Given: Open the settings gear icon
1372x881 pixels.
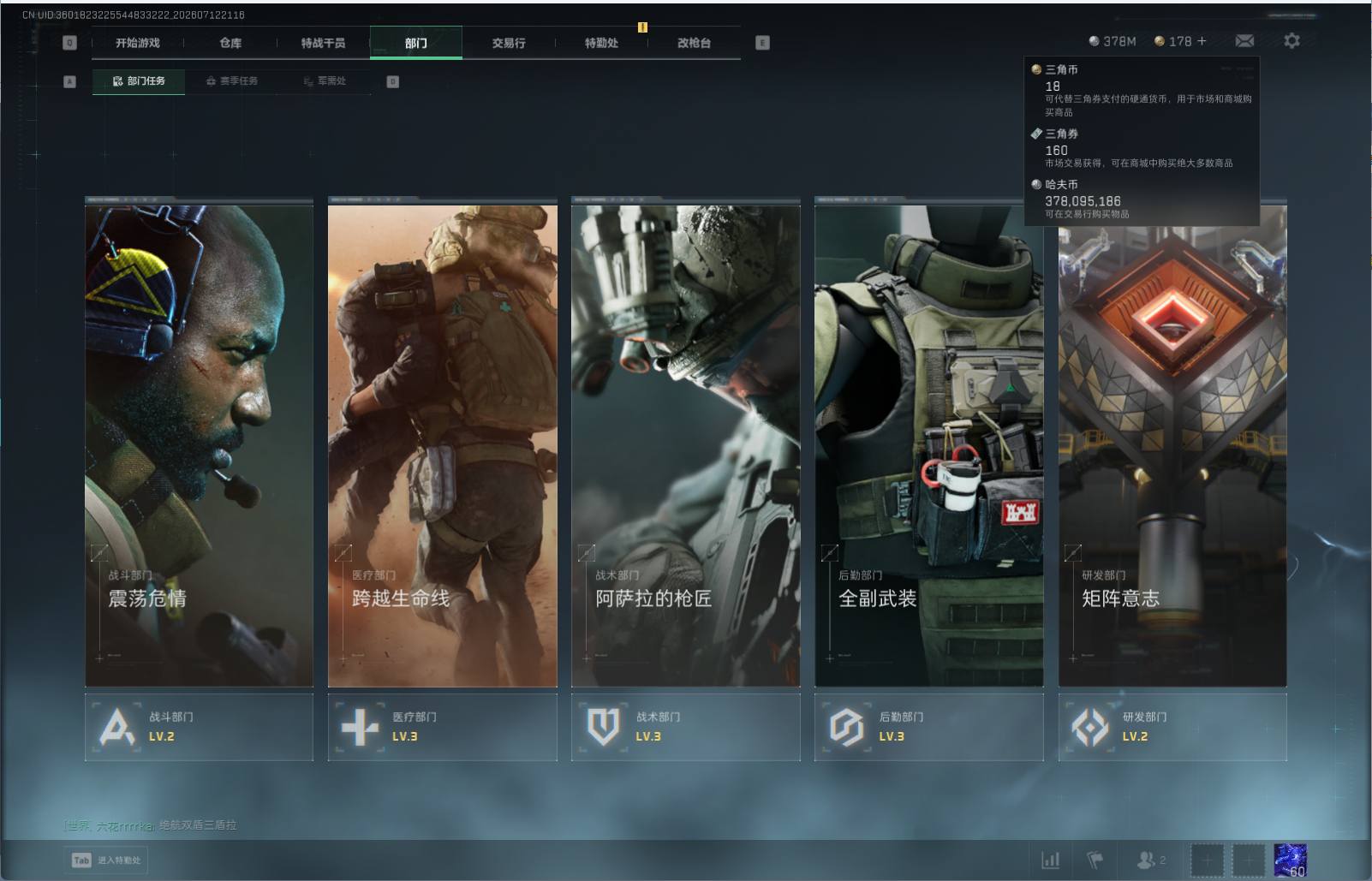Looking at the screenshot, I should click(1291, 41).
